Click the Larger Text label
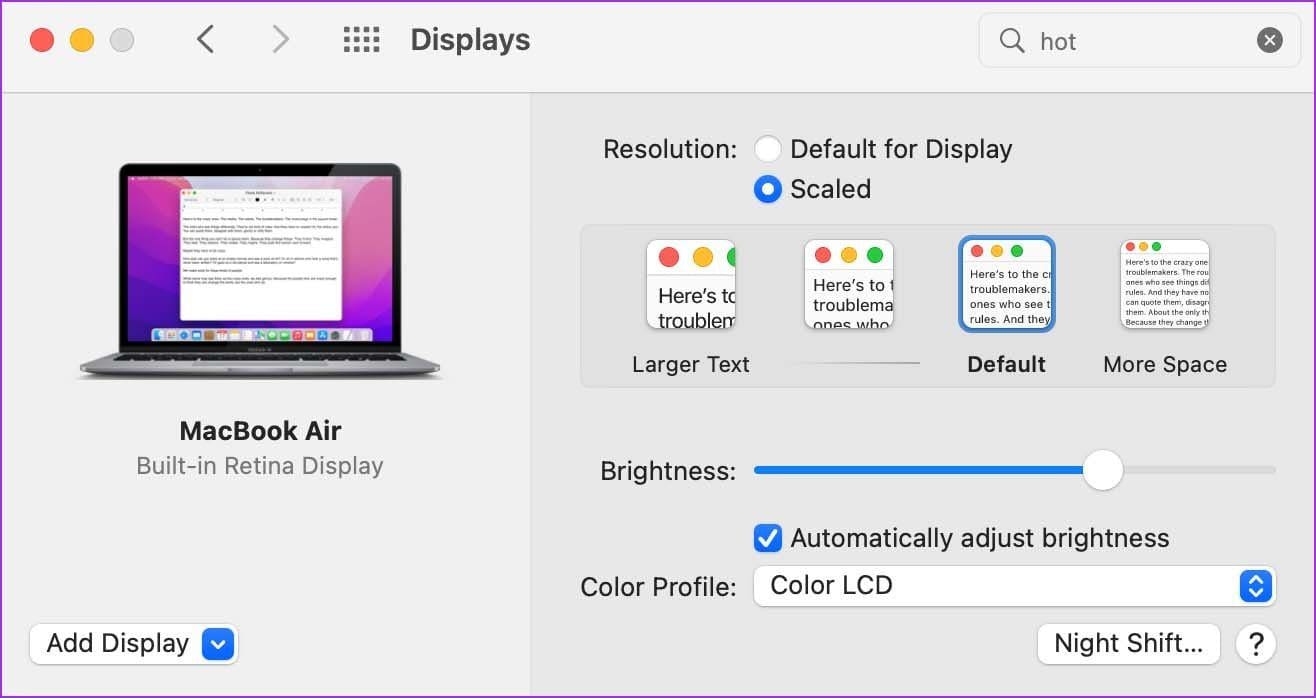This screenshot has height=698, width=1316. (x=691, y=365)
